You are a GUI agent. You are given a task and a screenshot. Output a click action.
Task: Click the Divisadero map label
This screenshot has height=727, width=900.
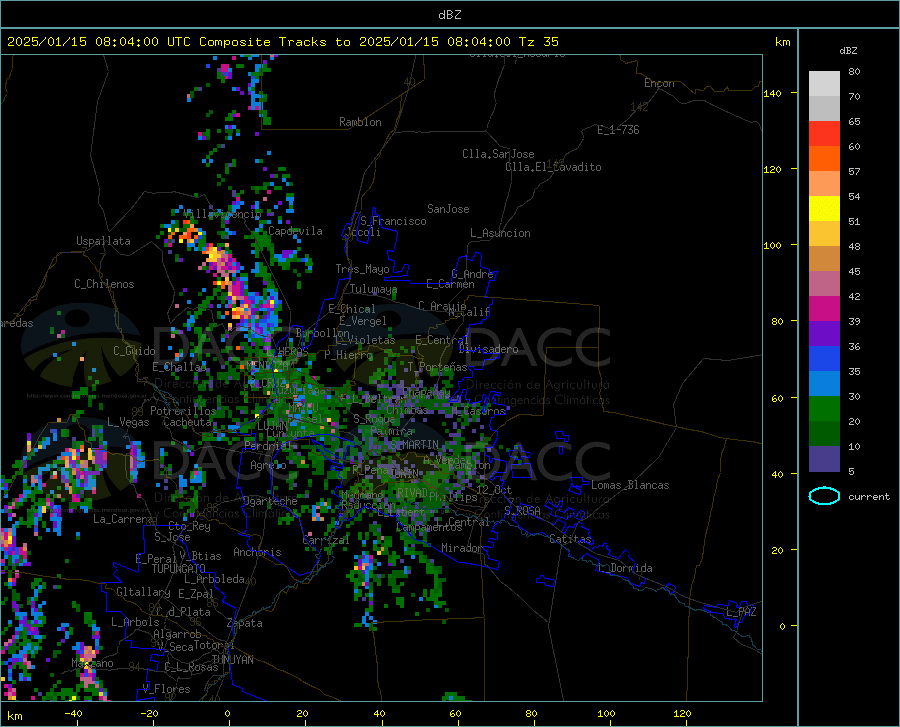click(x=488, y=349)
